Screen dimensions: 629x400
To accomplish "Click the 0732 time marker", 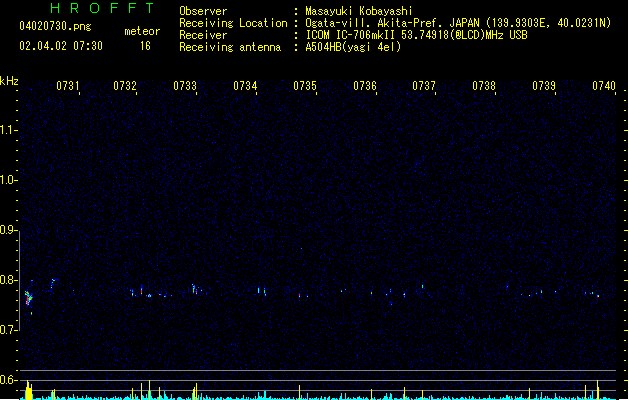I will coord(125,86).
